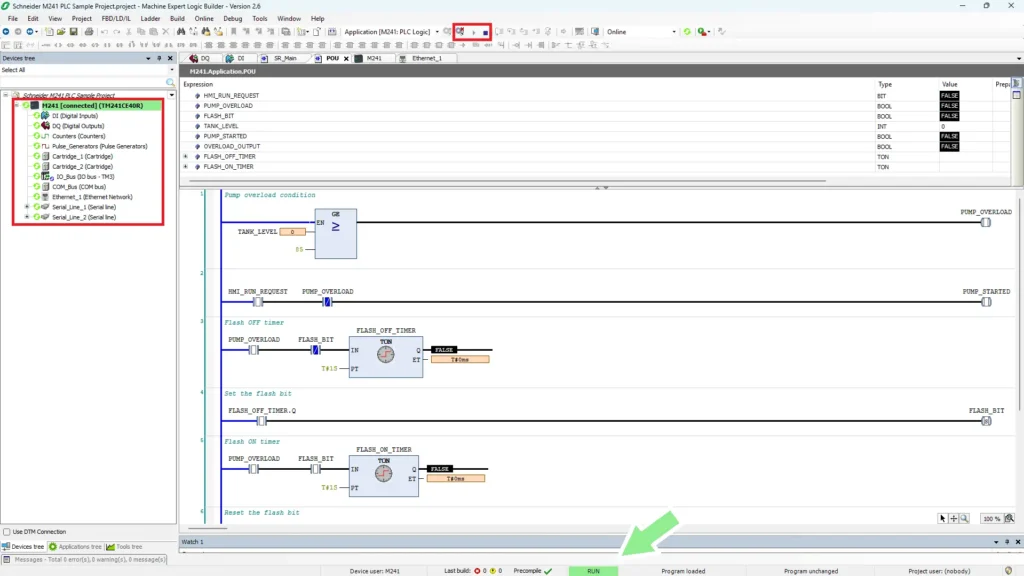The image size is (1024, 576).
Task: Select IO_Bus (IO bus - TM3) node
Action: point(85,176)
